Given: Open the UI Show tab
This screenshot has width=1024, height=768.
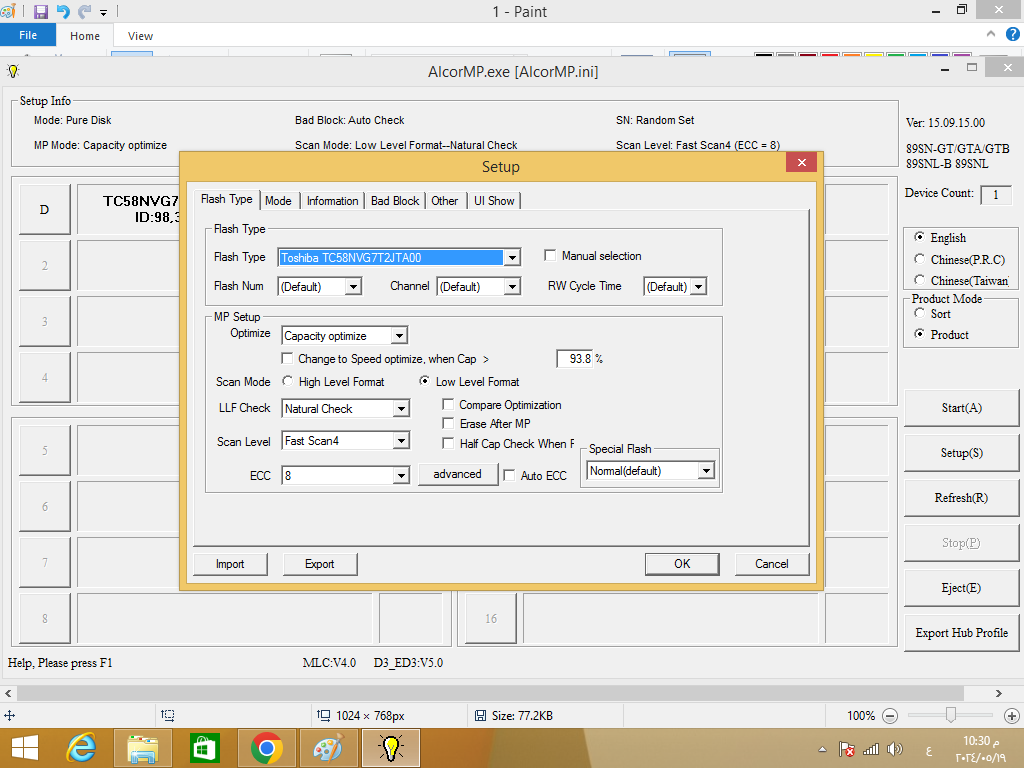Looking at the screenshot, I should (494, 201).
